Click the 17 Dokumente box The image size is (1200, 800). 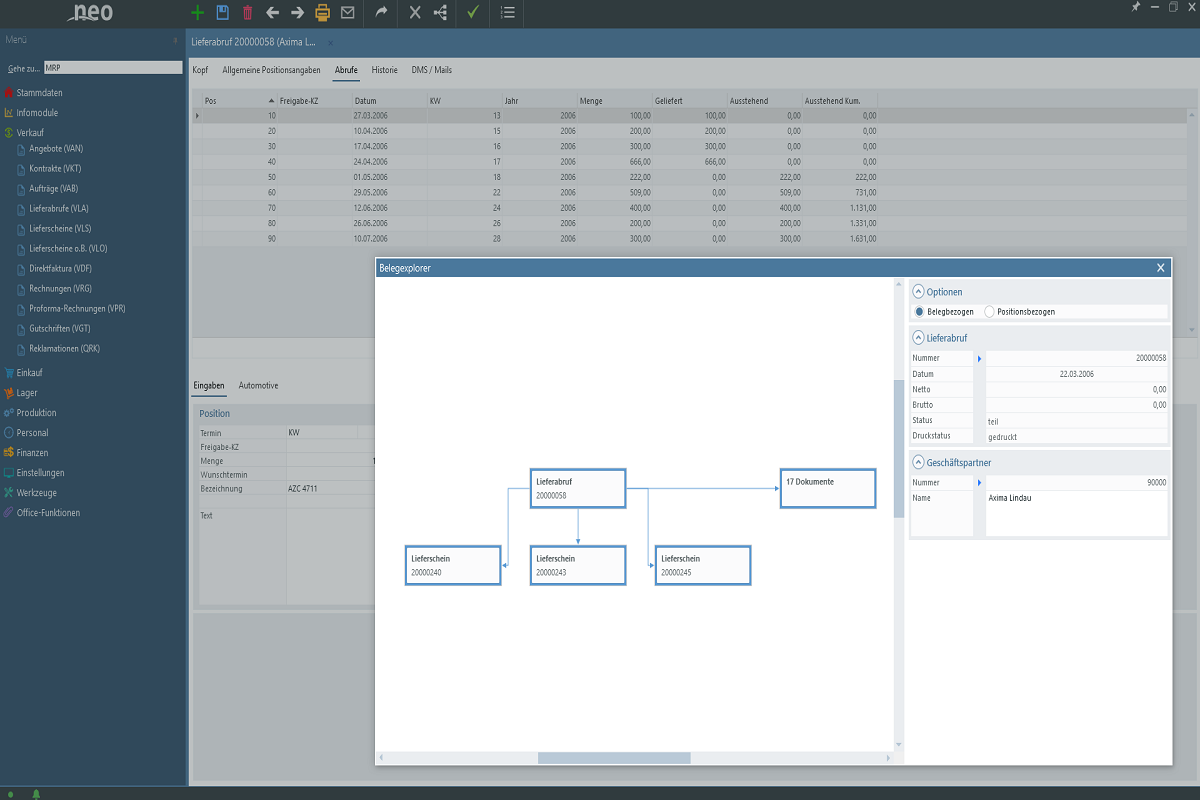(827, 488)
